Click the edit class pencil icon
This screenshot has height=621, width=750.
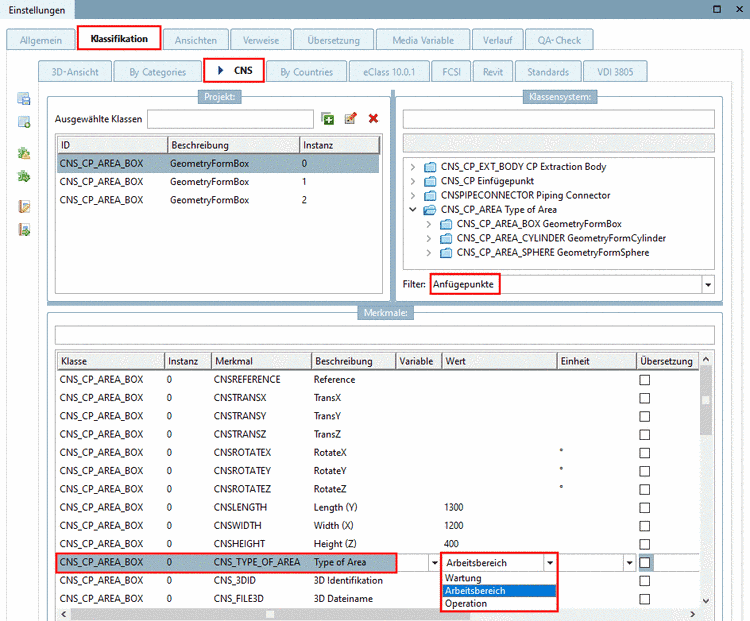[350, 119]
